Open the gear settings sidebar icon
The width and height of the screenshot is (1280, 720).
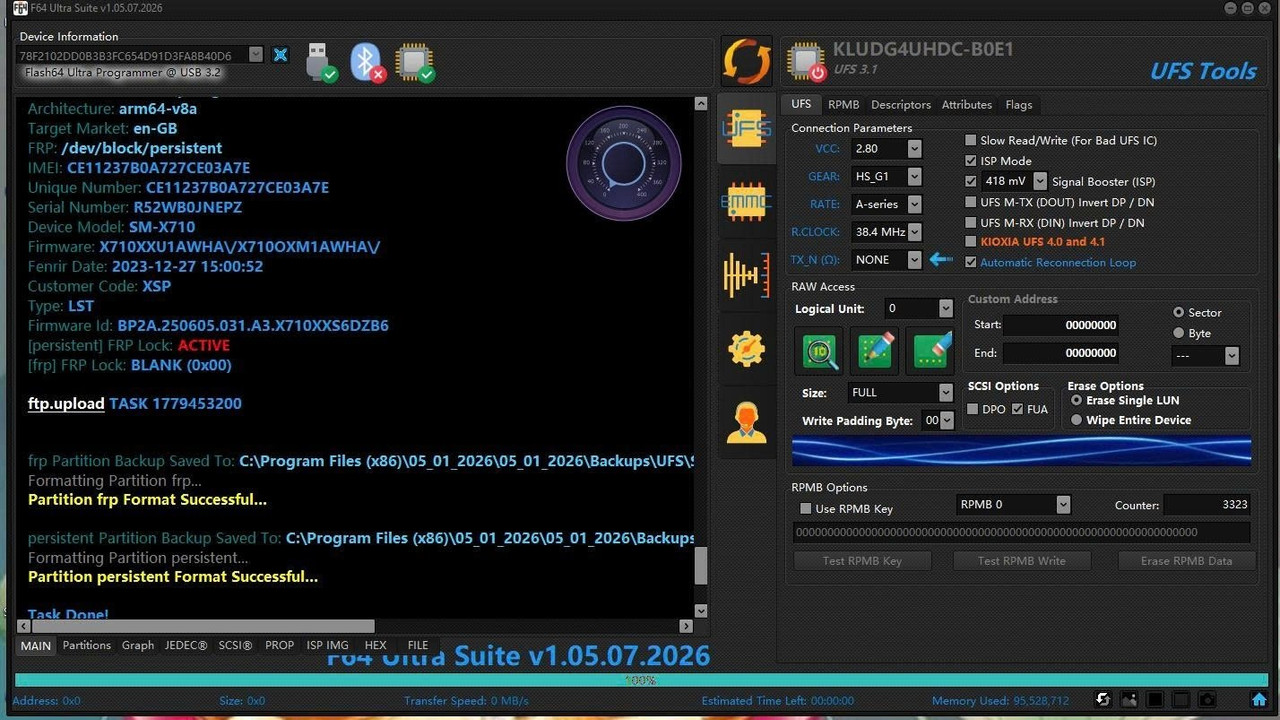pyautogui.click(x=747, y=348)
